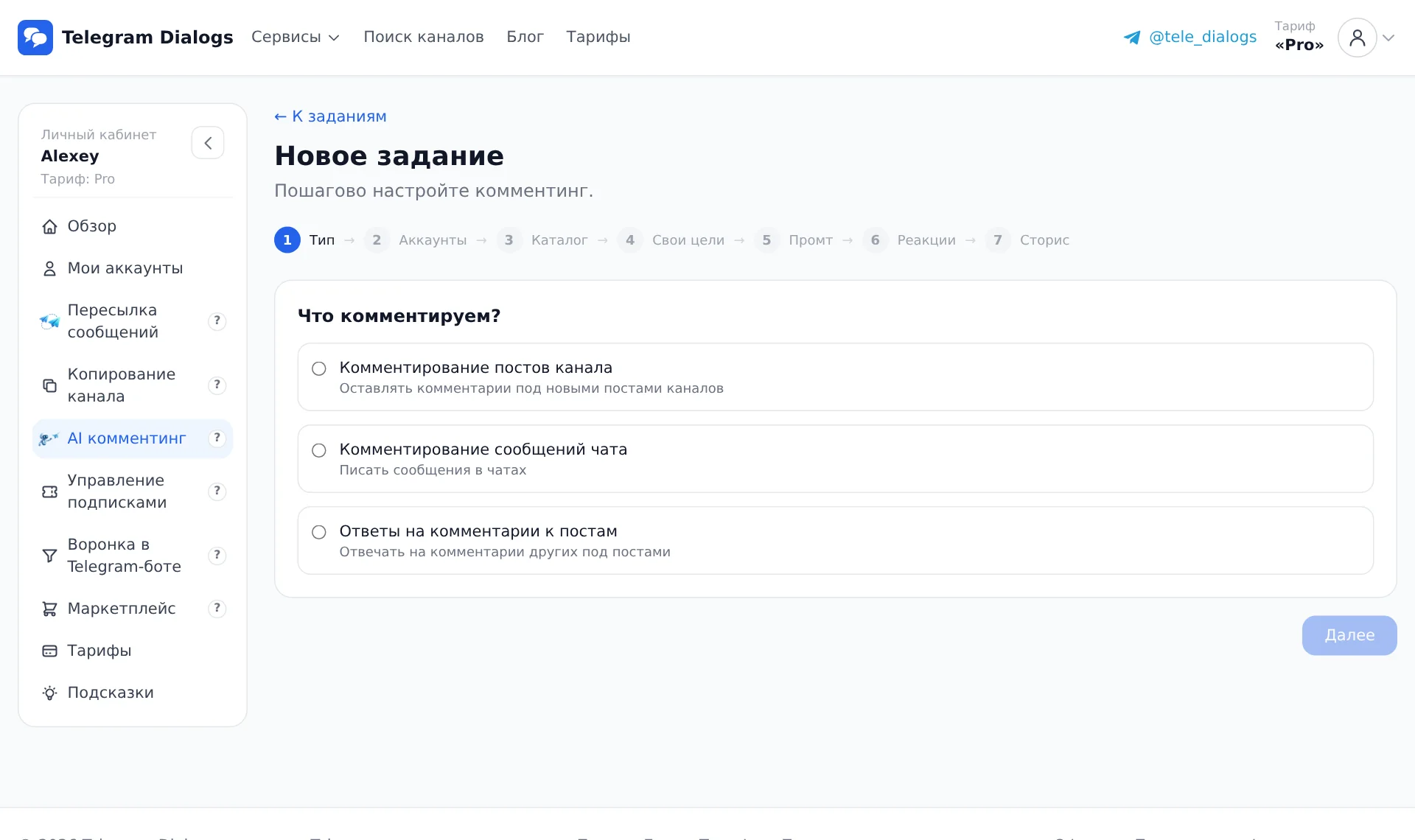1415x840 pixels.
Task: Go to Обзор in the sidebar
Action: pyautogui.click(x=133, y=226)
